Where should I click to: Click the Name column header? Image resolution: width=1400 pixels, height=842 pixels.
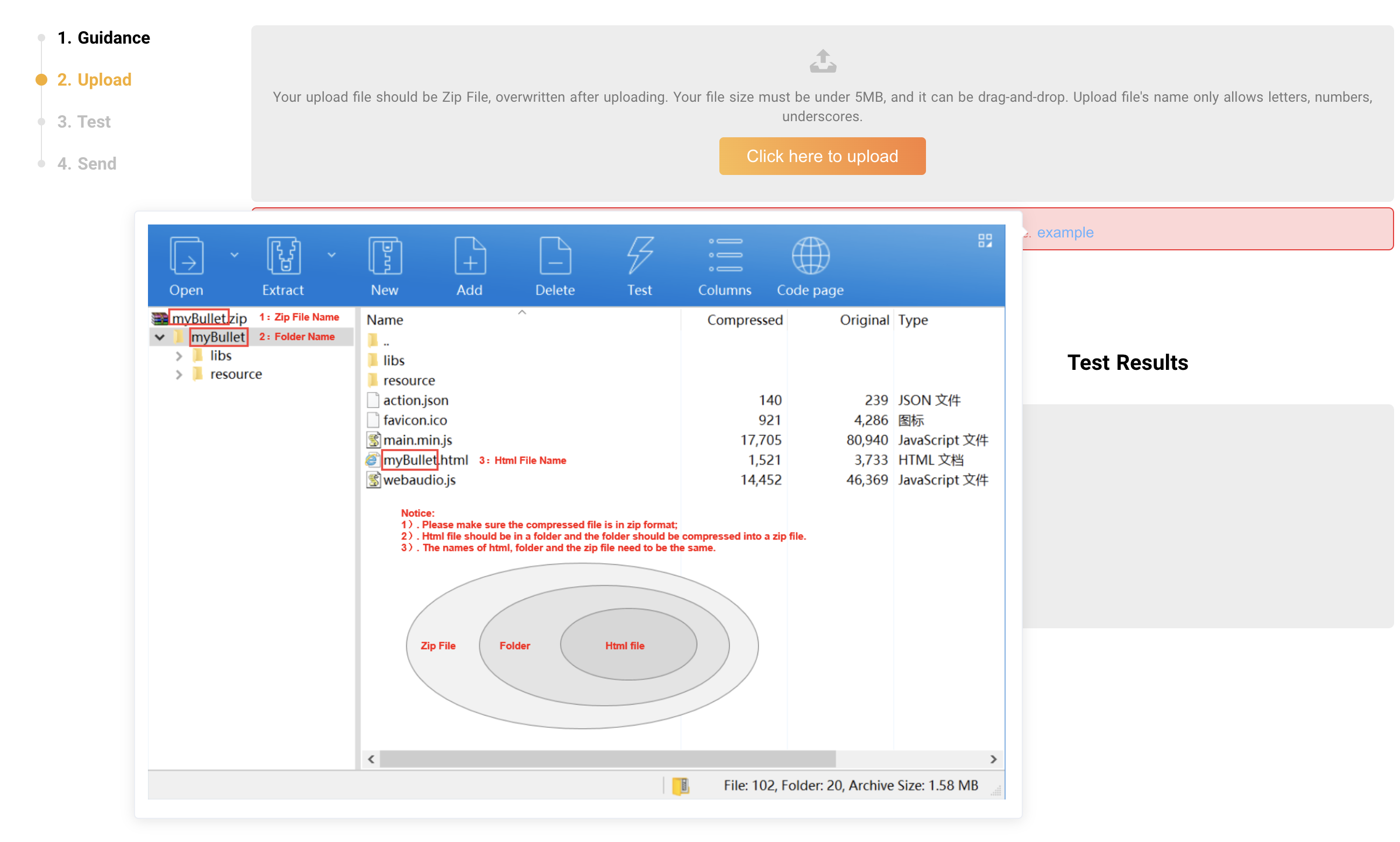tap(385, 320)
